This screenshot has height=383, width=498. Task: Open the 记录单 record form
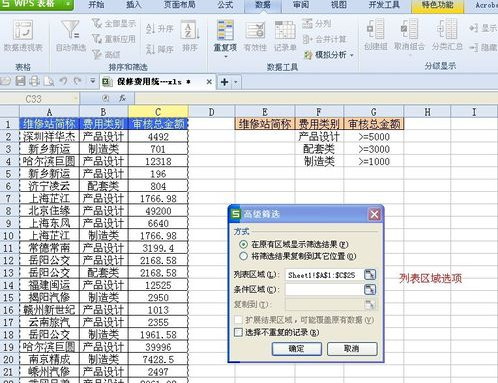pyautogui.click(x=285, y=36)
